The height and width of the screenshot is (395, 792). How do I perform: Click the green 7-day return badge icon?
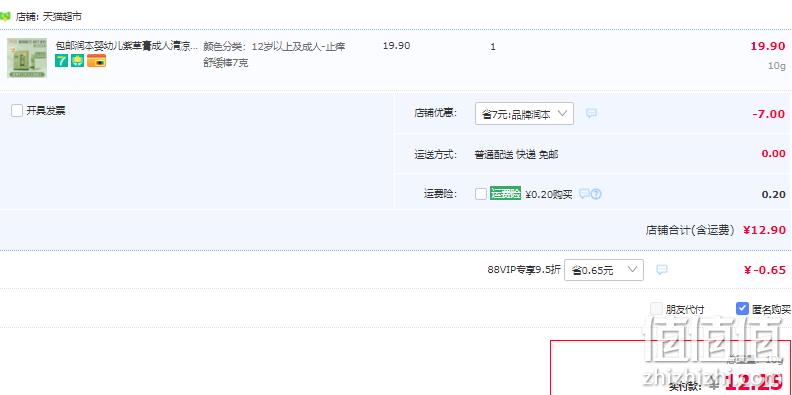click(x=61, y=61)
